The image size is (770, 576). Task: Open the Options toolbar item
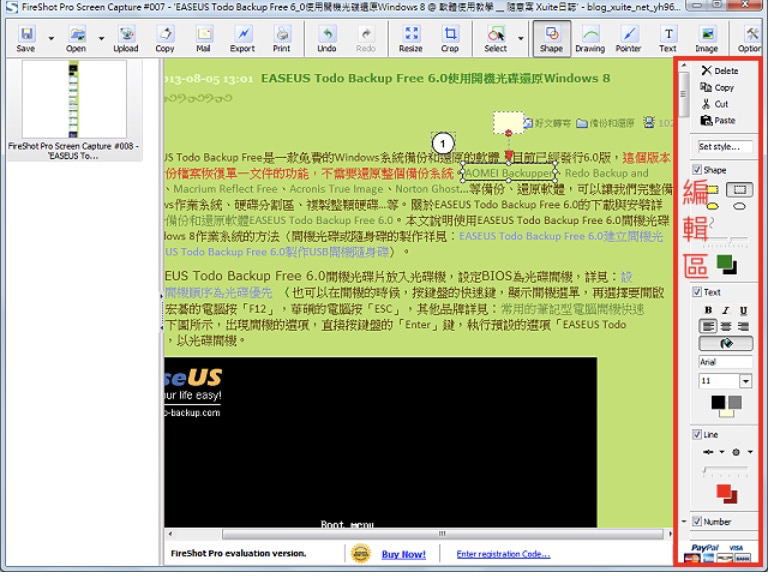click(x=750, y=38)
